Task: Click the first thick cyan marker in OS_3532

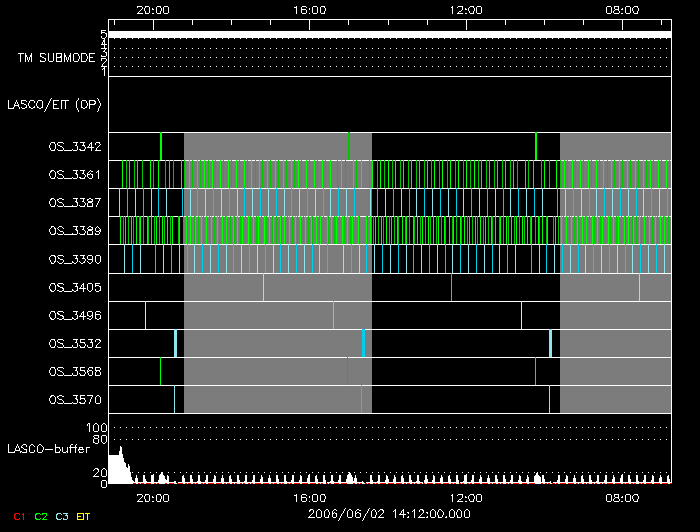Action: [175, 344]
